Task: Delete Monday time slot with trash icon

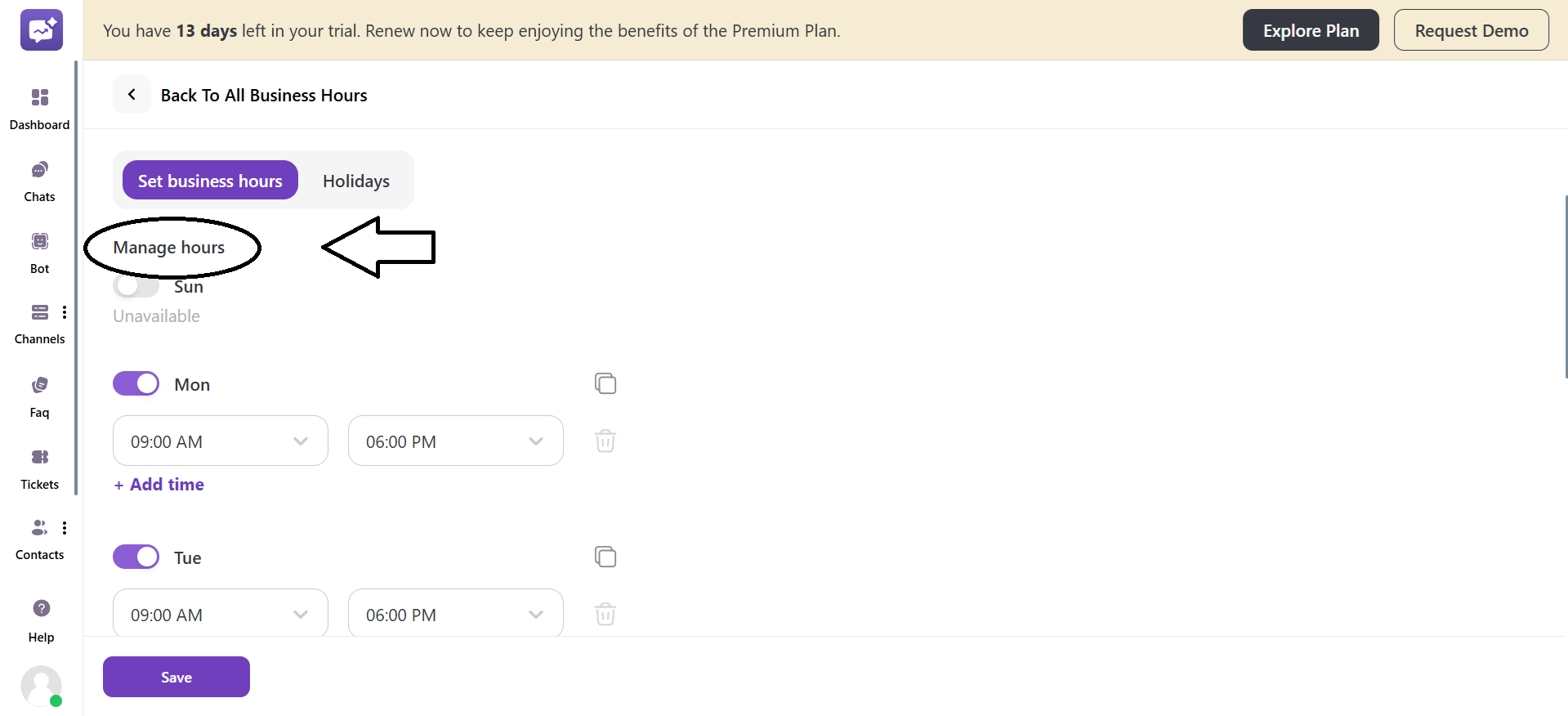Action: point(605,441)
